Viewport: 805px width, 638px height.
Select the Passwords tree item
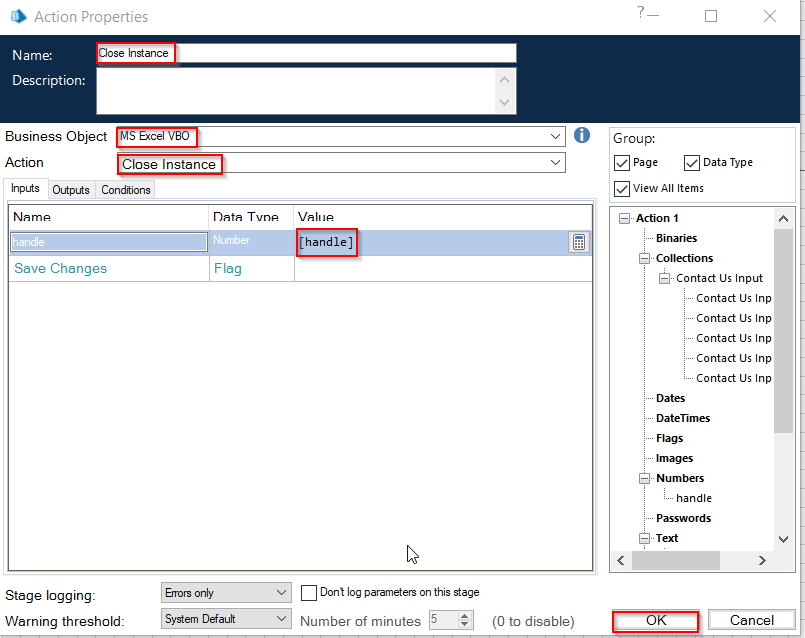[x=683, y=518]
